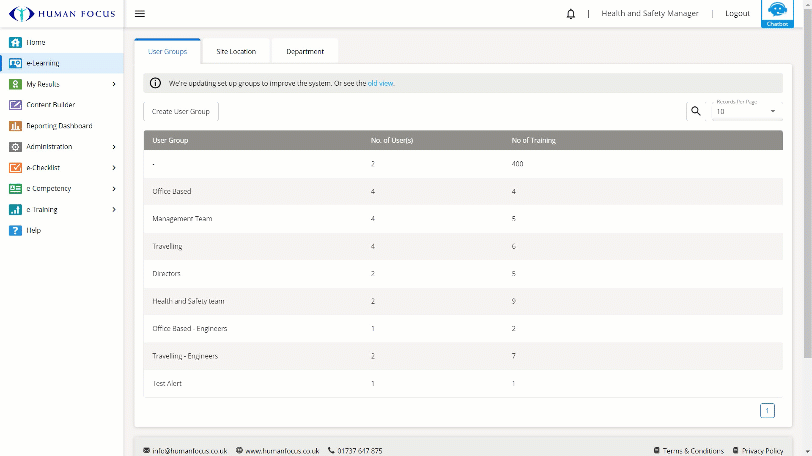Open the hamburger menu icon
This screenshot has height=456, width=812.
140,14
